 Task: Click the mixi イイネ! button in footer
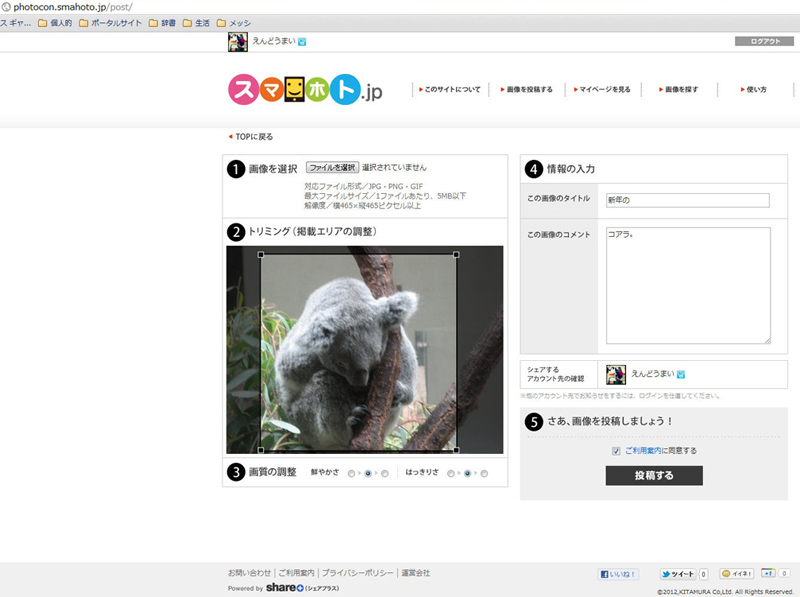(x=737, y=574)
